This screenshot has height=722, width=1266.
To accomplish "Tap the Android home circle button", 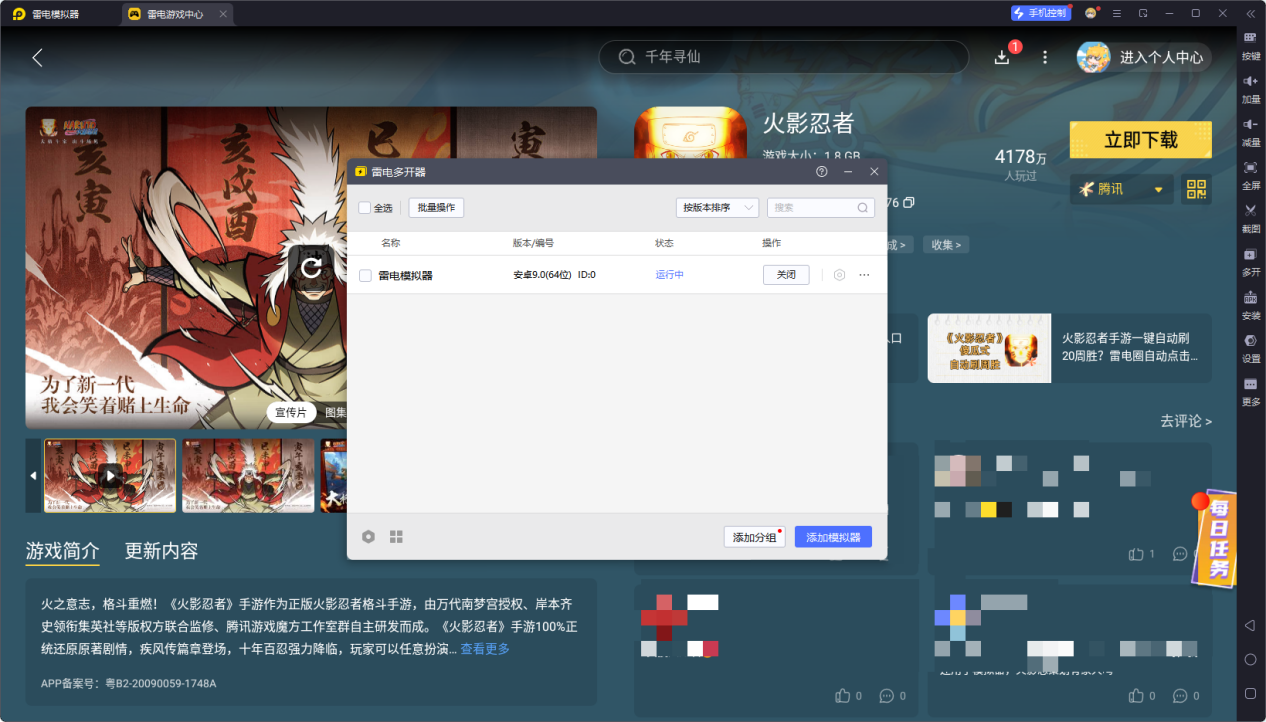I will point(1250,659).
